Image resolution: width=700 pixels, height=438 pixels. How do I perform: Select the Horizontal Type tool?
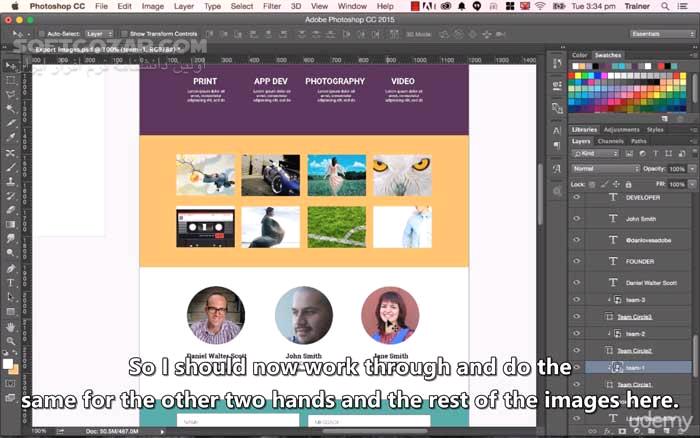(11, 283)
